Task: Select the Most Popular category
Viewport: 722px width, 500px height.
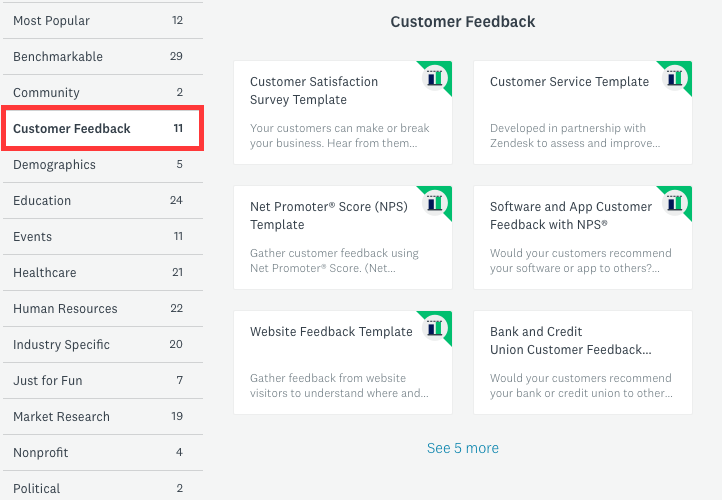Action: click(103, 21)
